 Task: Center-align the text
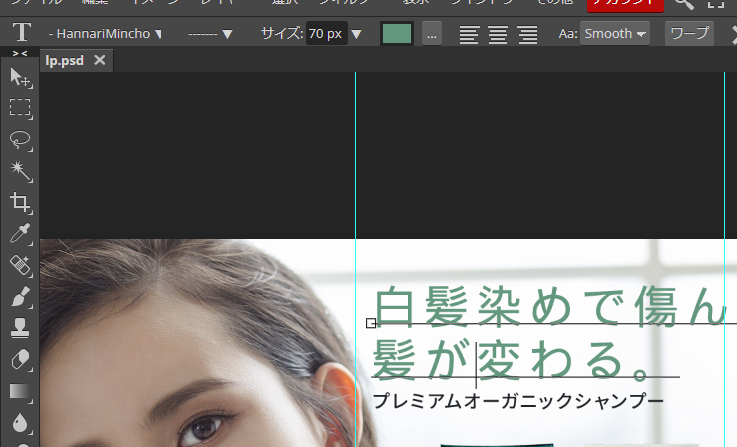tap(497, 34)
